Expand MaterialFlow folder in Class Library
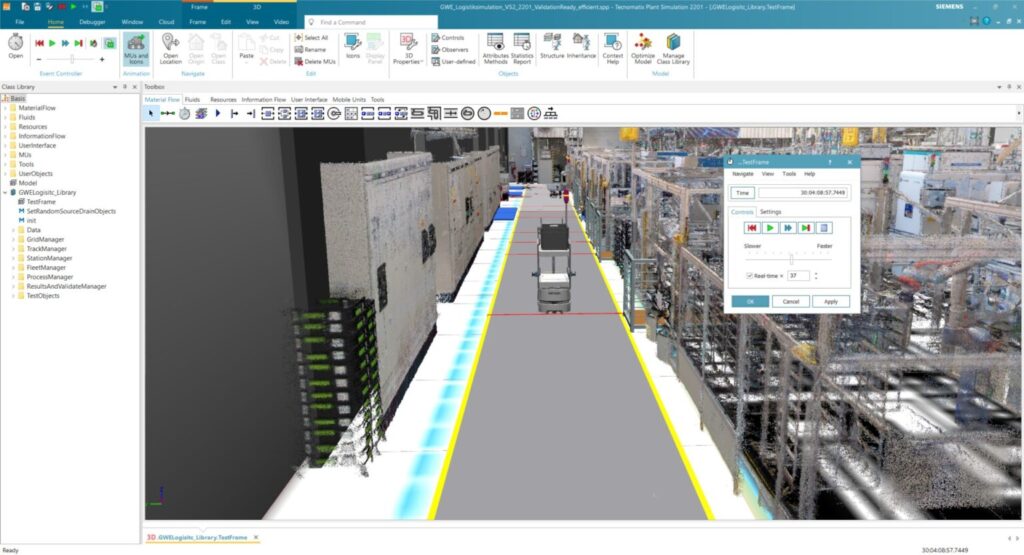Viewport: 1024px width, 555px height. (5, 108)
